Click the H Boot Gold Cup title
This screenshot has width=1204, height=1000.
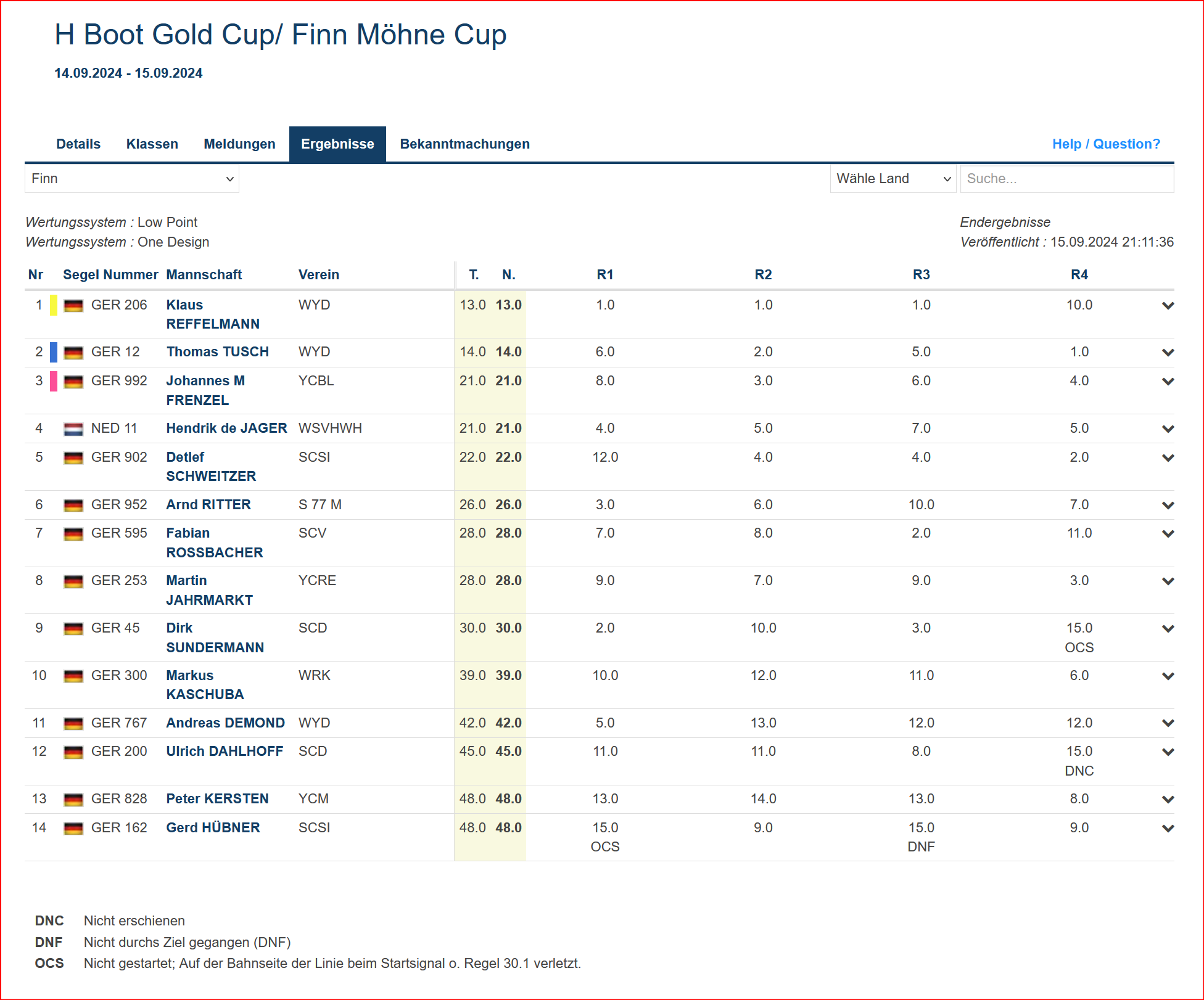[x=281, y=35]
